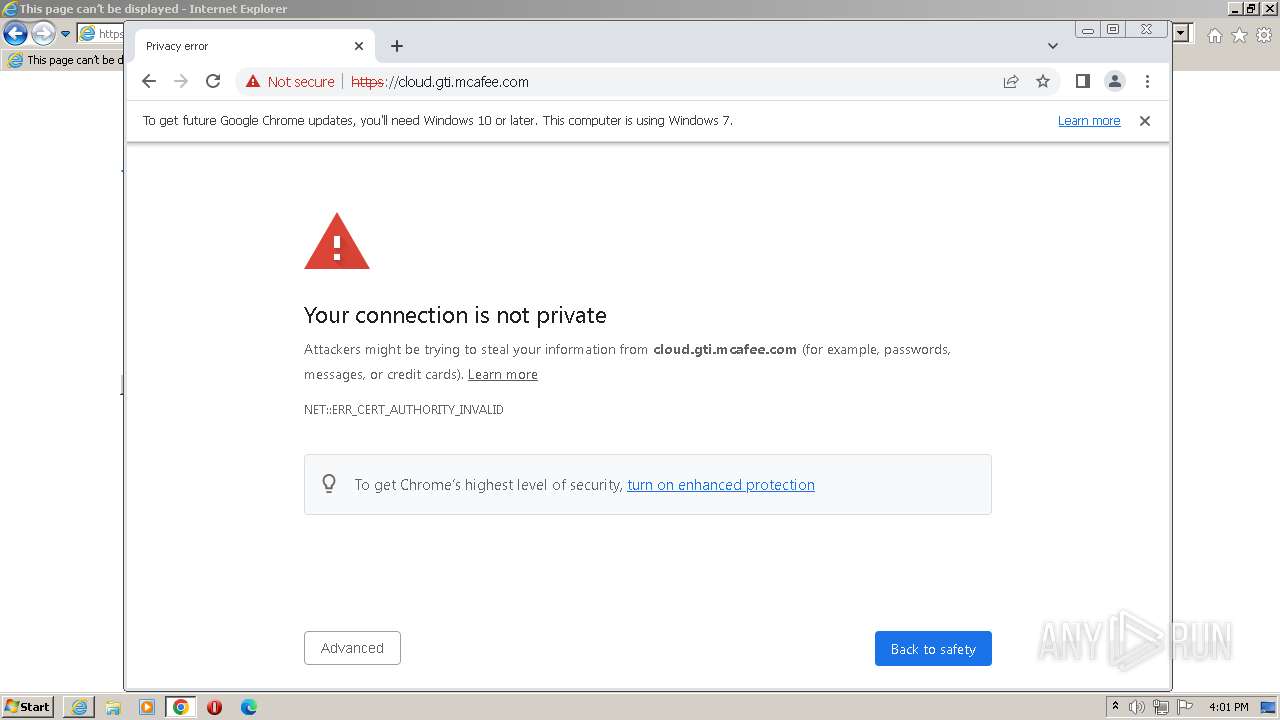The height and width of the screenshot is (720, 1280).
Task: Click Internet Explorer's forward button
Action: point(43,34)
